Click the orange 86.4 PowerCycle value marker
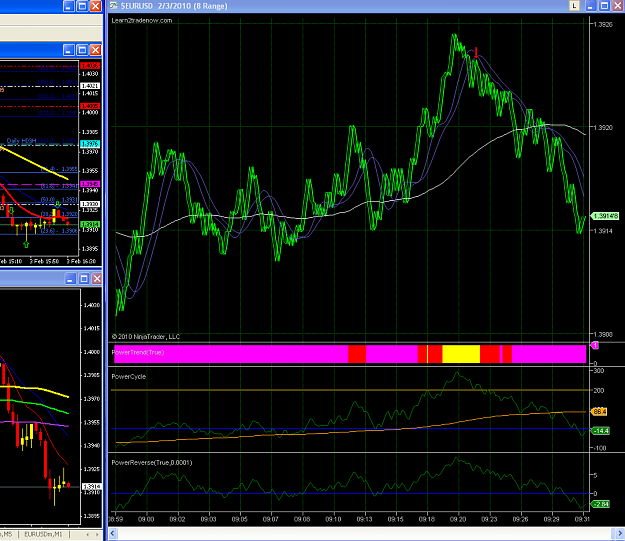 coord(600,411)
